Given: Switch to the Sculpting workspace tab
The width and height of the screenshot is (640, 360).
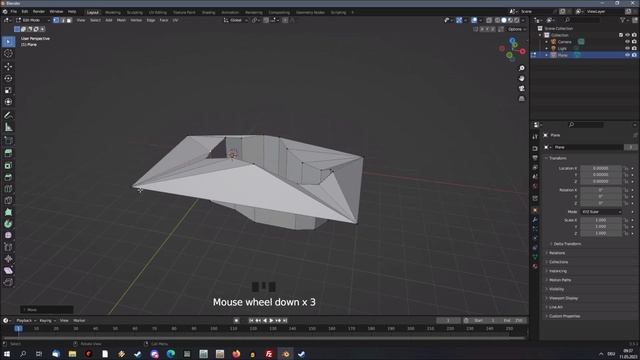Looking at the screenshot, I should pos(134,12).
